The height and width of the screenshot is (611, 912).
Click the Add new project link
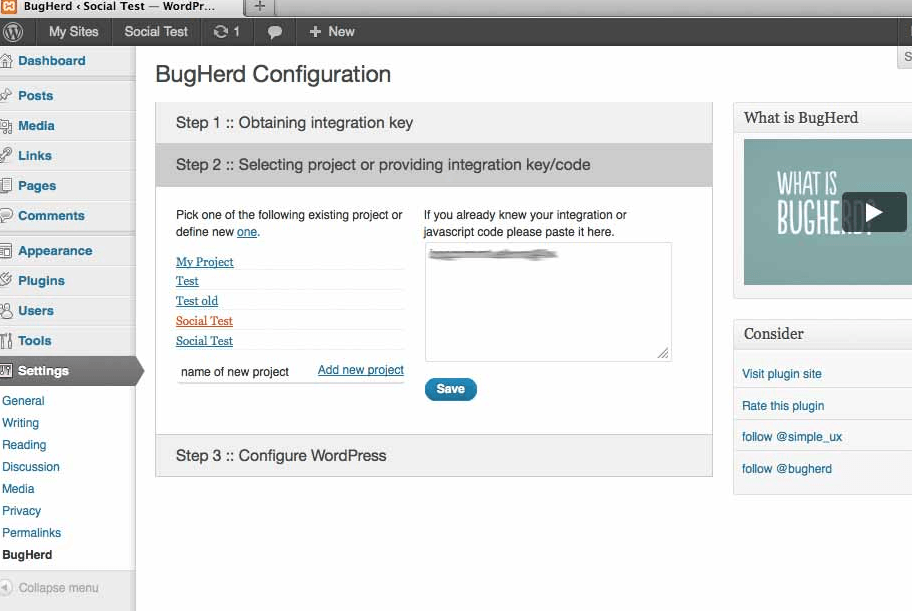361,370
